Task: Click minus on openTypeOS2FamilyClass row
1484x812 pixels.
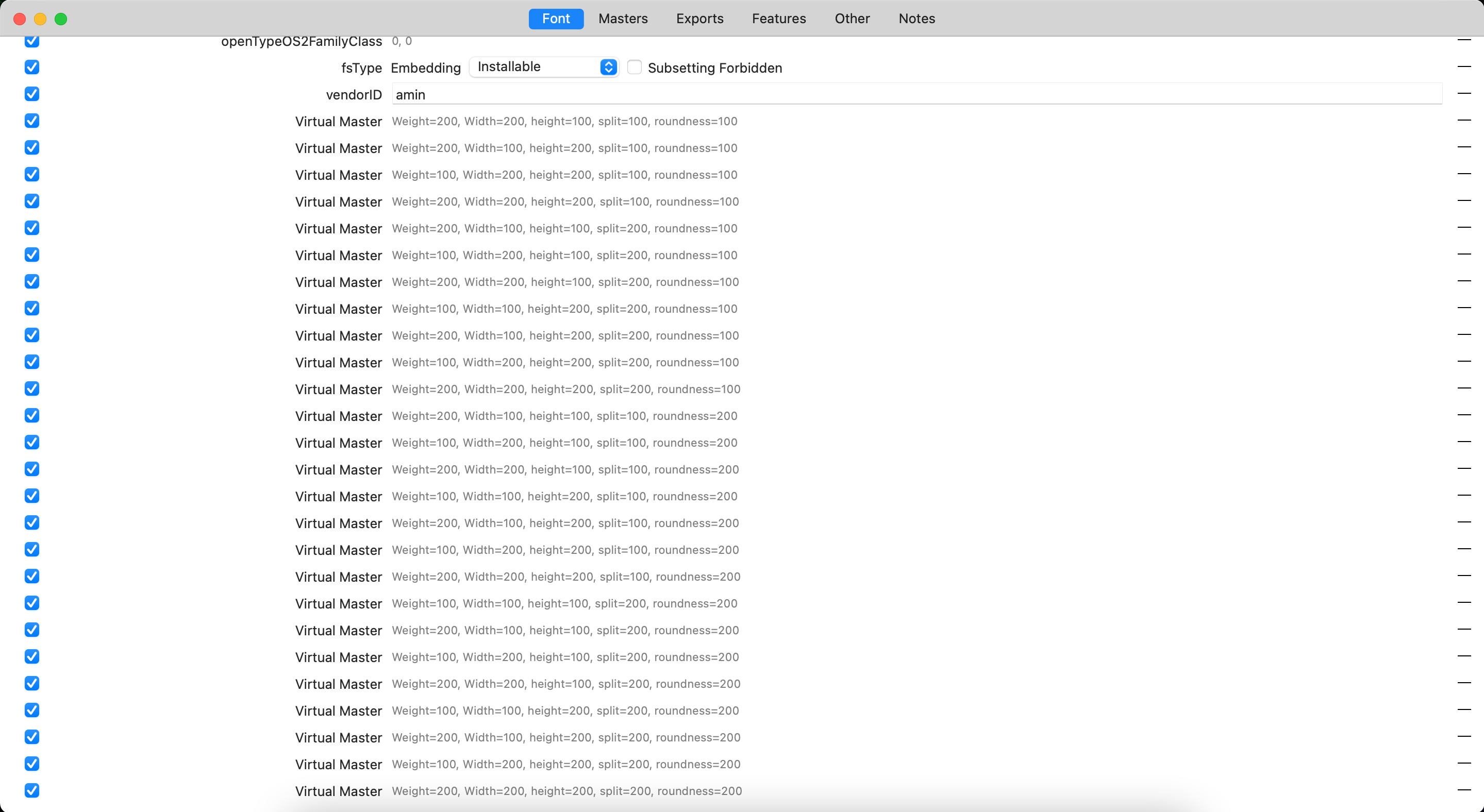Action: point(1464,40)
